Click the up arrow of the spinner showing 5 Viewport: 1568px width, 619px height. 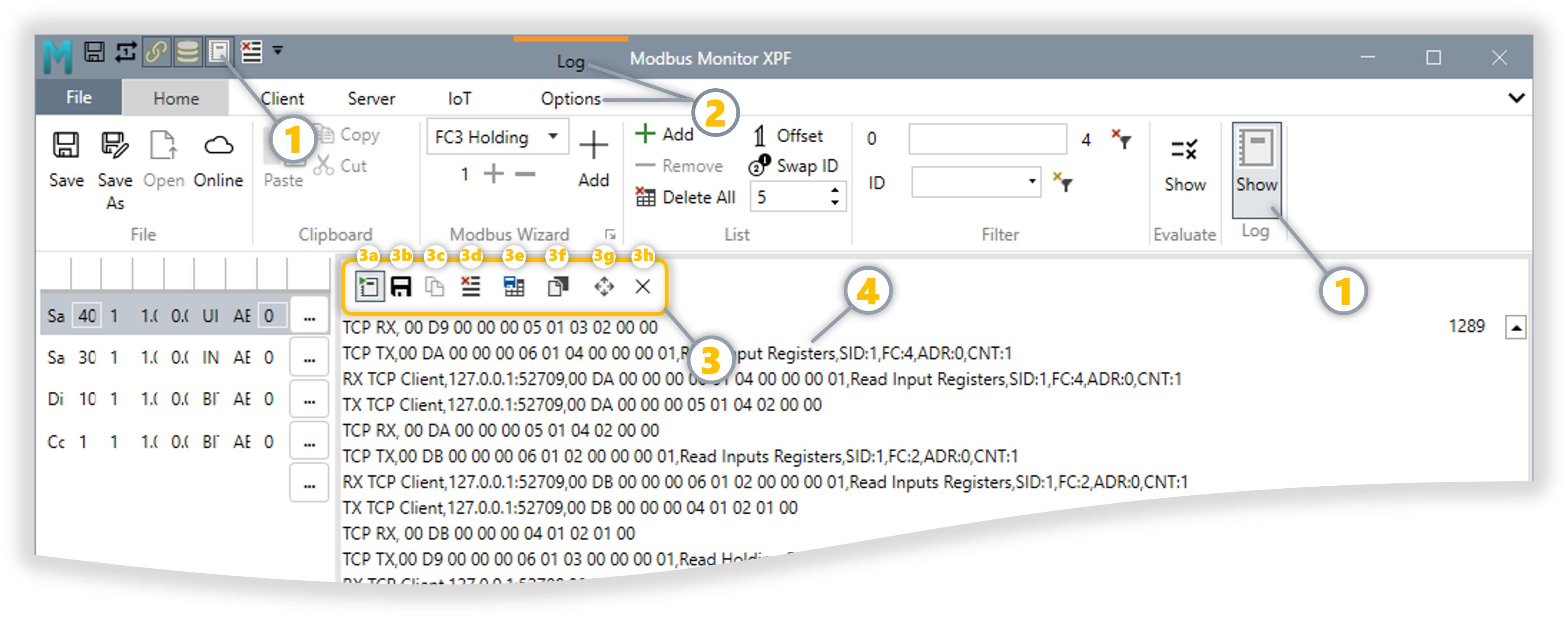point(835,191)
